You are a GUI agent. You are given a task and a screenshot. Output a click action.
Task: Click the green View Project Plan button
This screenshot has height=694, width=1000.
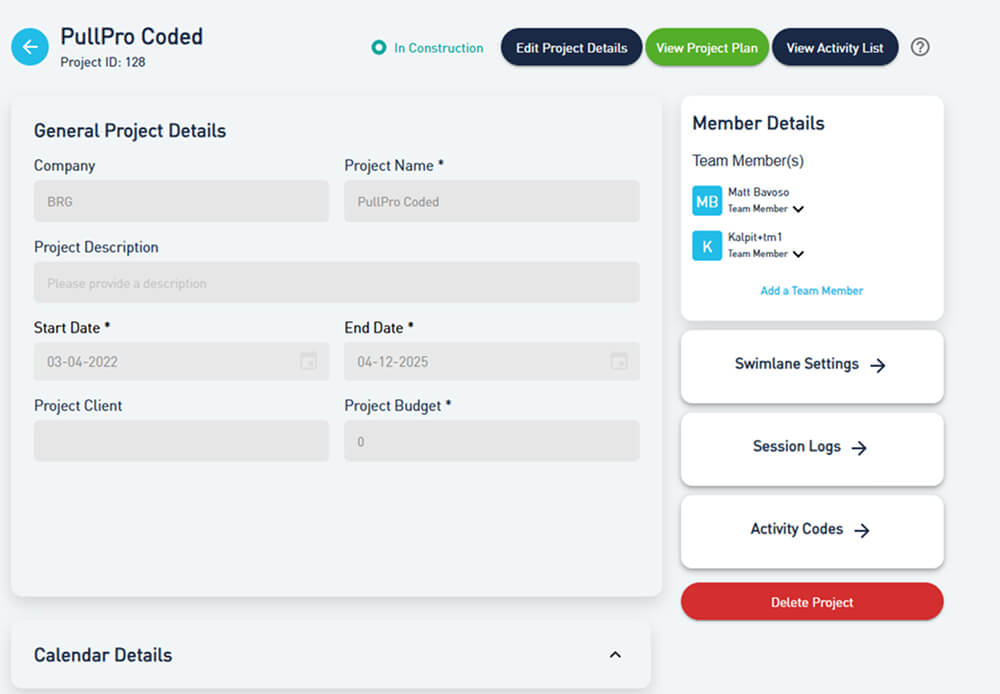[x=707, y=48]
